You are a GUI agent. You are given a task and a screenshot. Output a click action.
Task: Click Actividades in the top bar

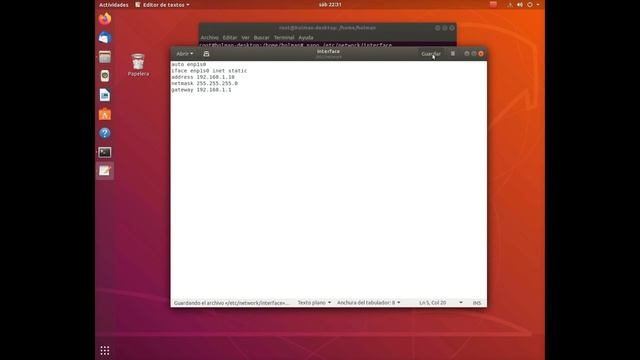pos(114,5)
